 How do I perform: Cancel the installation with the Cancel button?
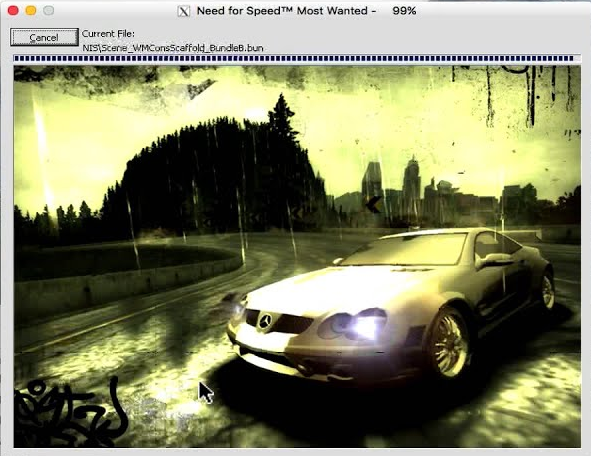[44, 37]
